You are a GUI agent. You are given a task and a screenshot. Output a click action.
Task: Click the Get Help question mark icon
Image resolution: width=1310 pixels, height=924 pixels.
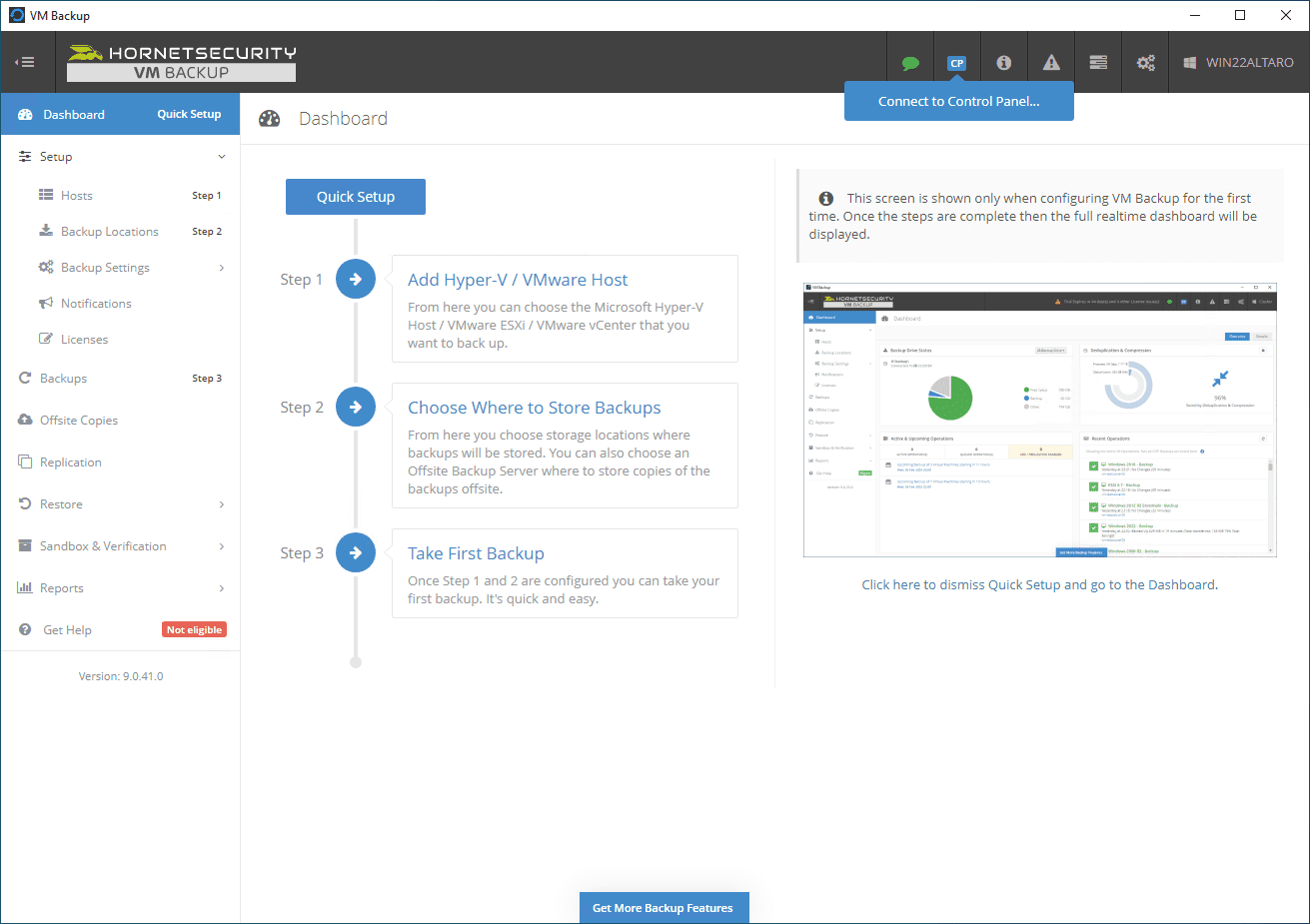pos(25,629)
